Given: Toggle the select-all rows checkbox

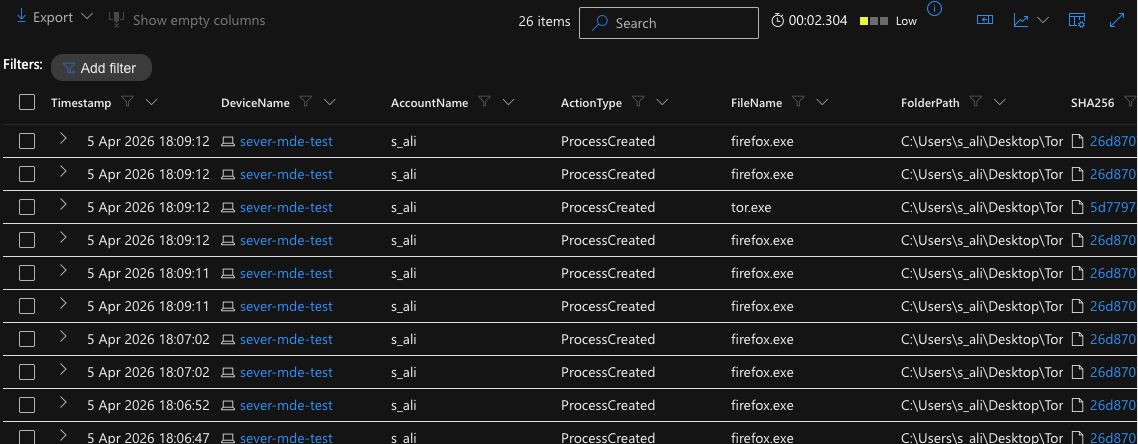Looking at the screenshot, I should point(27,102).
